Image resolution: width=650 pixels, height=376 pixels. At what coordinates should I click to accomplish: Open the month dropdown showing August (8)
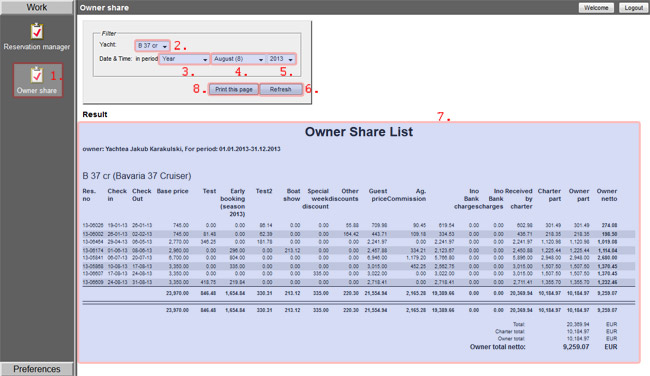[238, 59]
